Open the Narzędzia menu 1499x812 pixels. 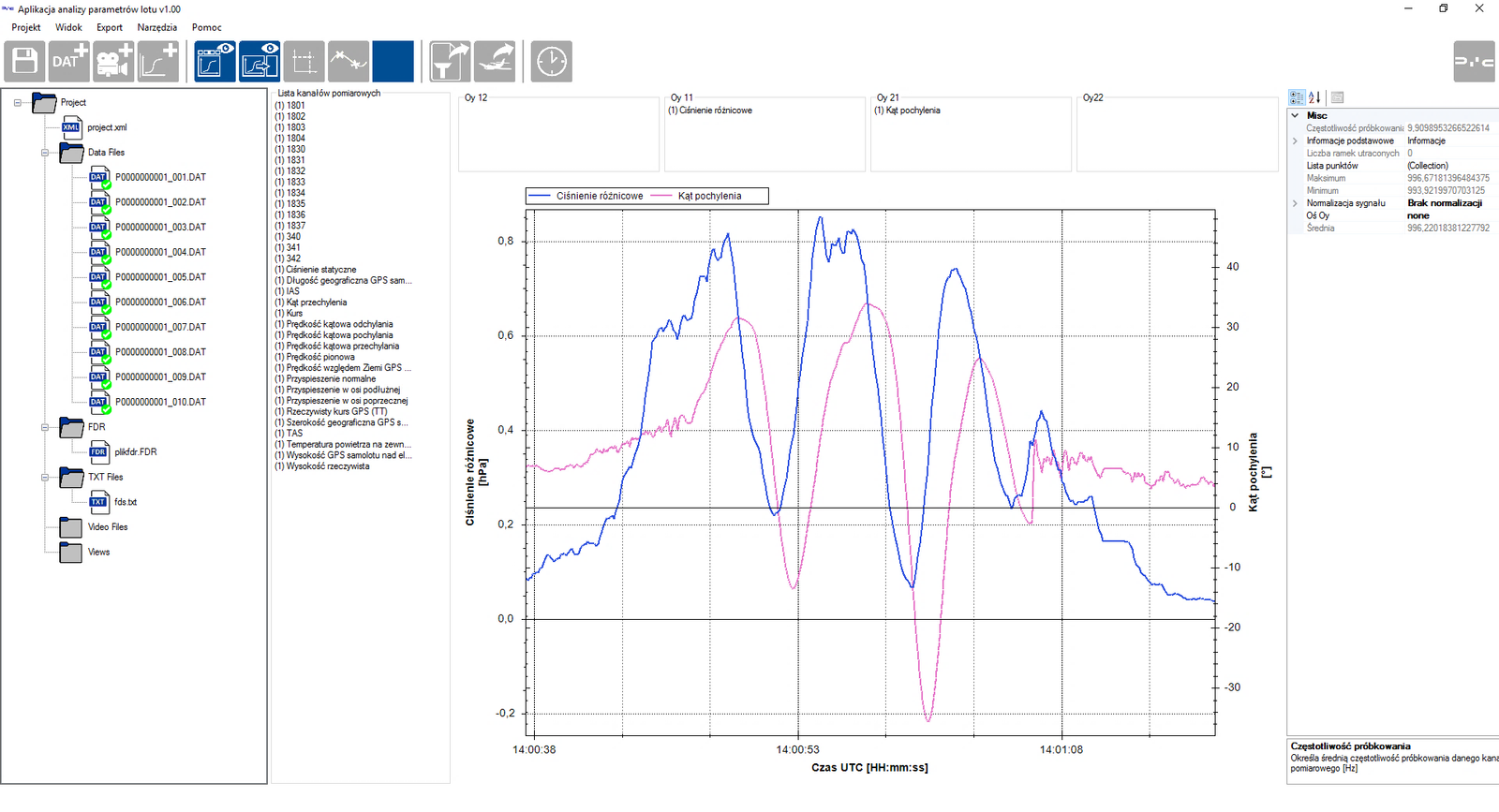tap(156, 27)
